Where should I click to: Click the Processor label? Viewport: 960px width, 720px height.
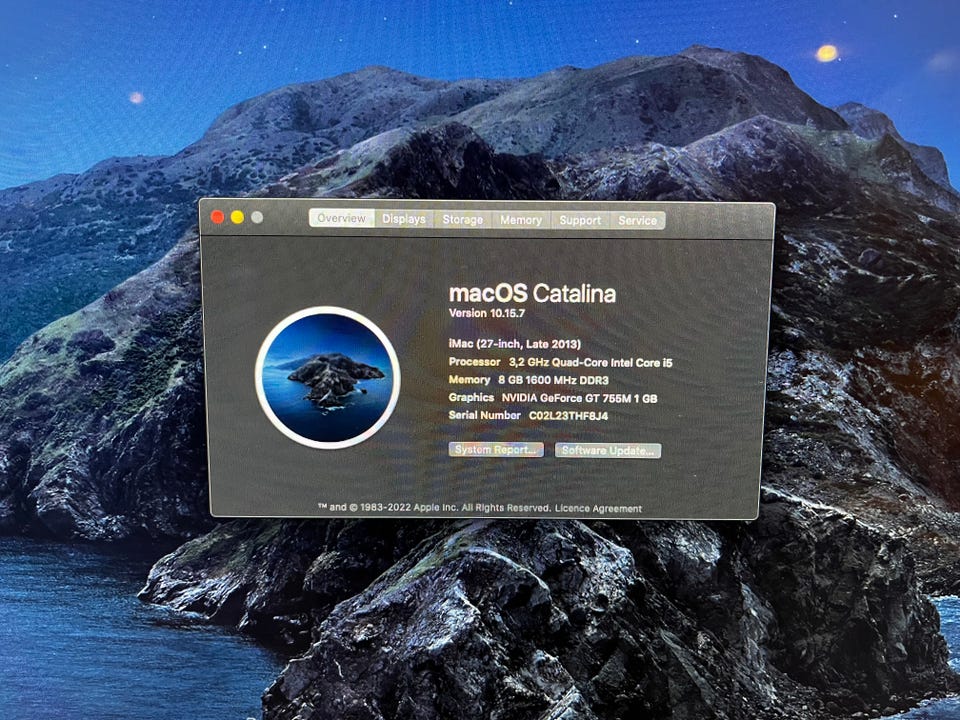pos(474,362)
